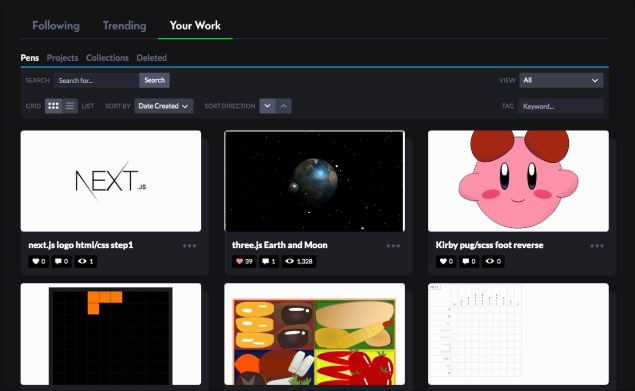Viewport: 635px width, 391px height.
Task: Switch to grid view layout icon
Action: pyautogui.click(x=53, y=106)
